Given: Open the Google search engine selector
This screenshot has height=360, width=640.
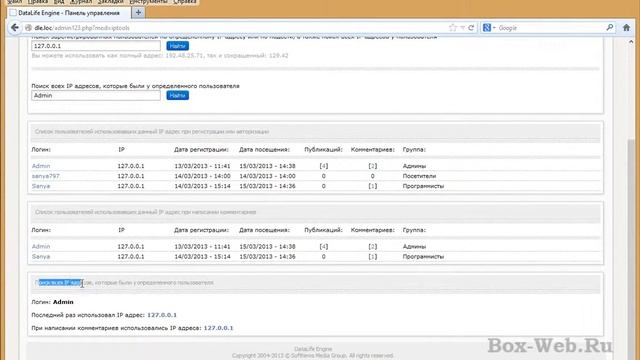Looking at the screenshot, I should click(489, 28).
